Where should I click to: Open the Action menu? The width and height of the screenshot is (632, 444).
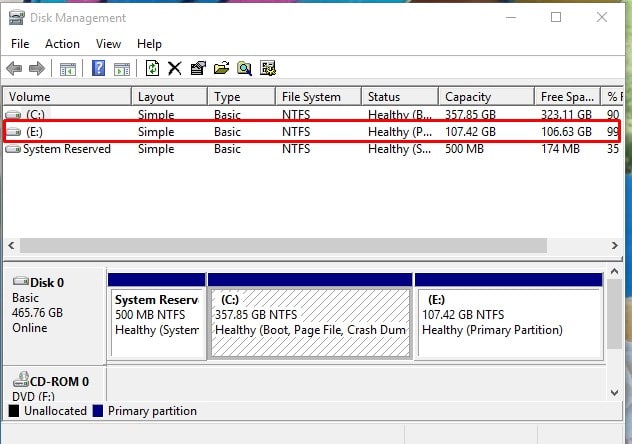coord(62,44)
